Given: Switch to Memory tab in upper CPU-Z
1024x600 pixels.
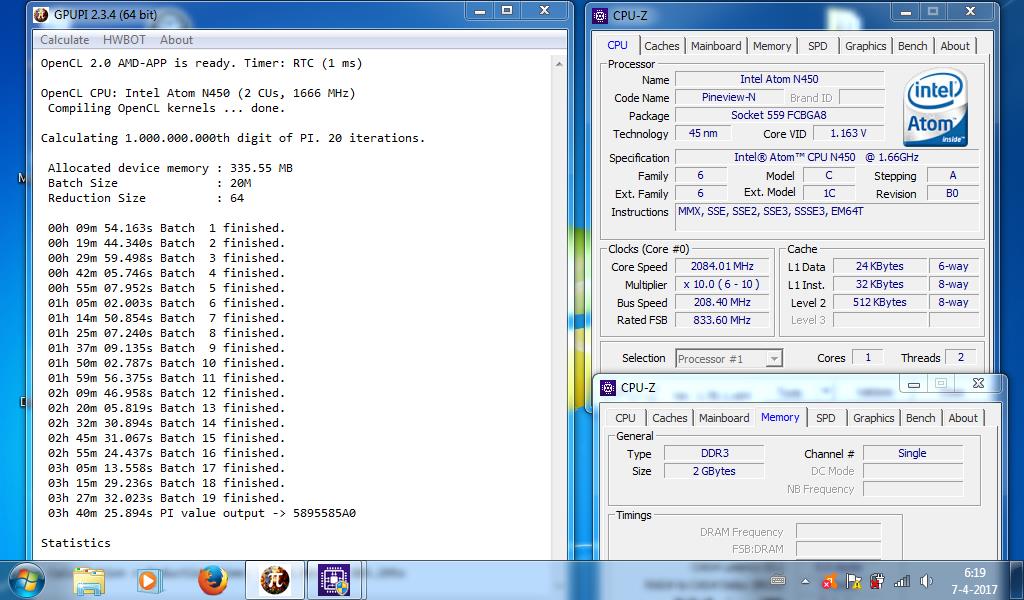Looking at the screenshot, I should [x=772, y=46].
